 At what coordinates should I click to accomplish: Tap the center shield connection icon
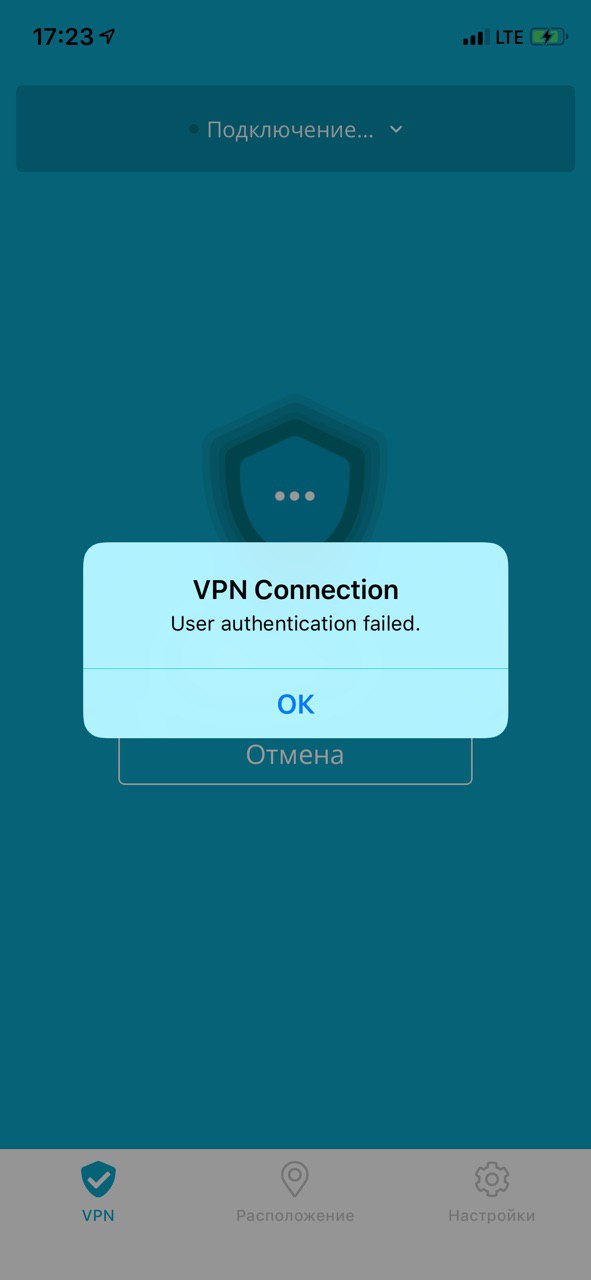tap(295, 480)
